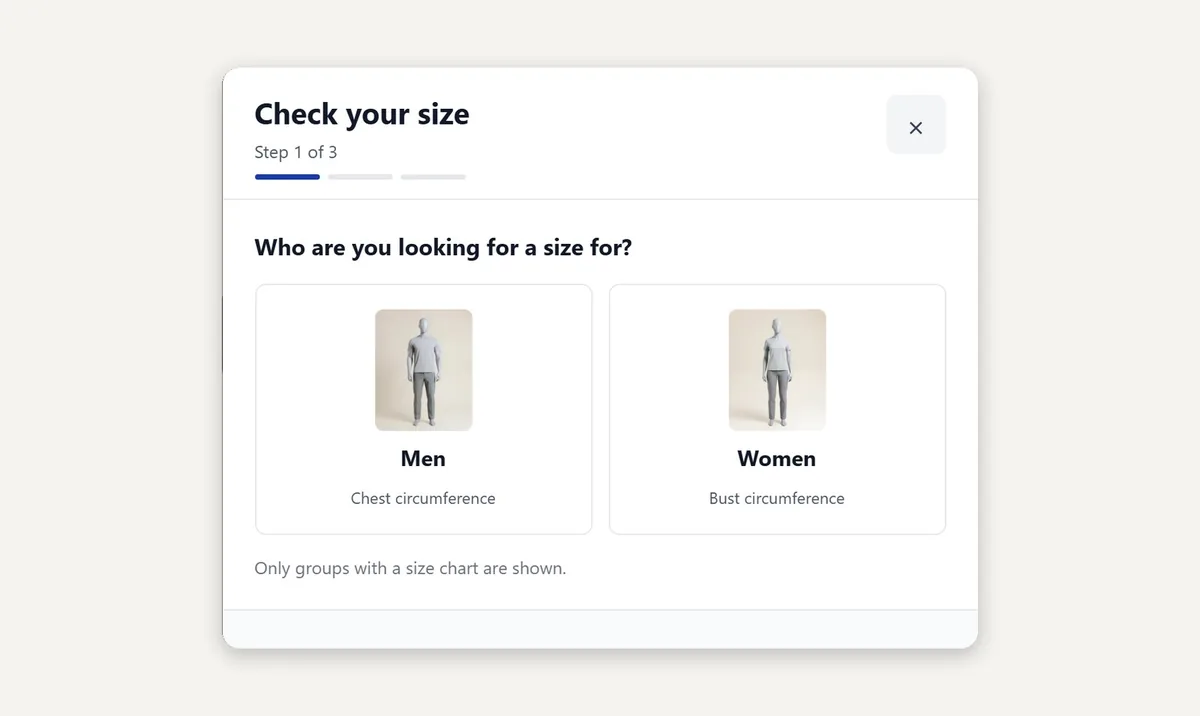Select the Men size group card
The height and width of the screenshot is (716, 1200).
[424, 409]
